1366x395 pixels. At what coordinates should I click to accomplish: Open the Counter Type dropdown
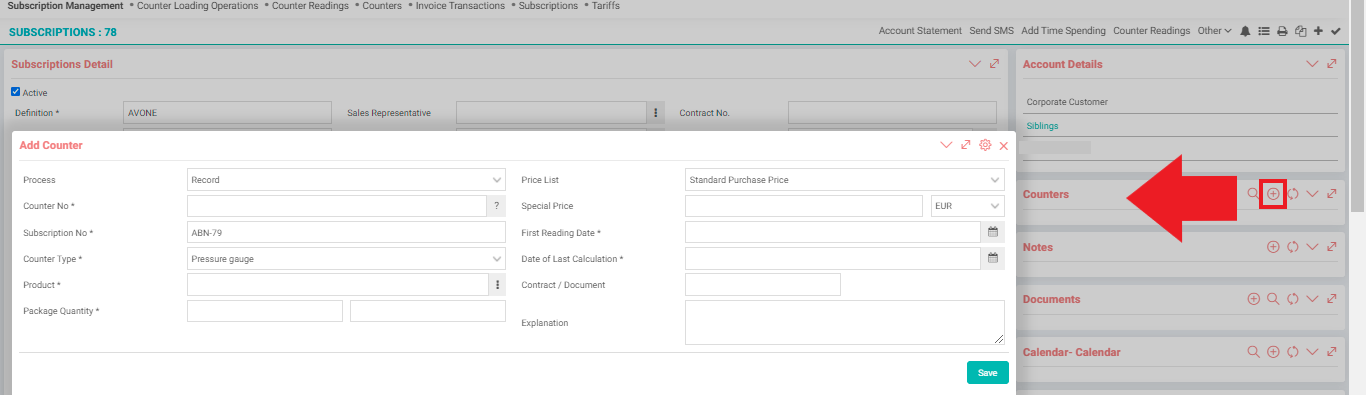click(x=346, y=258)
